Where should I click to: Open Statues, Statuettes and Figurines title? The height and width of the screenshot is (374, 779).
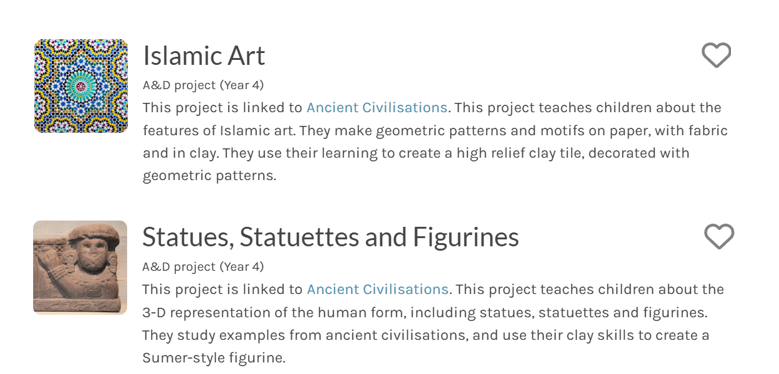point(330,237)
